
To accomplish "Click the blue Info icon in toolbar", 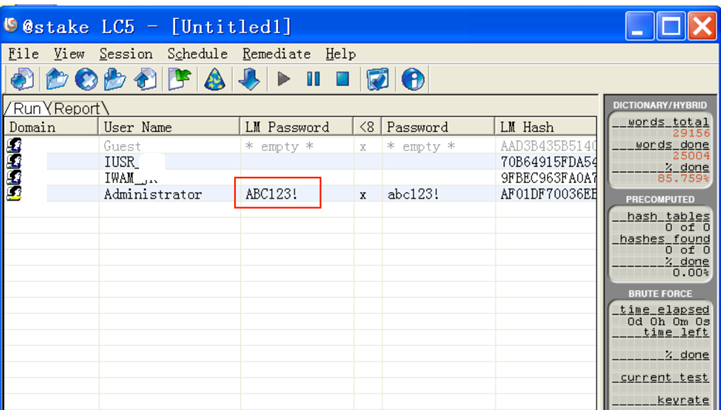I will (412, 80).
